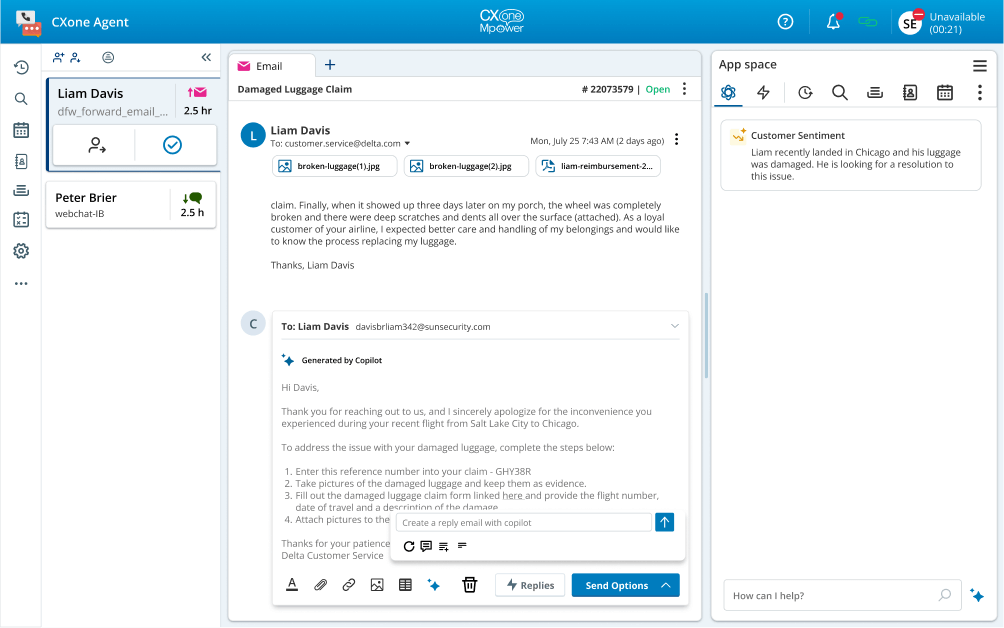Select the search magnifier tab in App space
This screenshot has height=628, width=1004.
pyautogui.click(x=840, y=92)
